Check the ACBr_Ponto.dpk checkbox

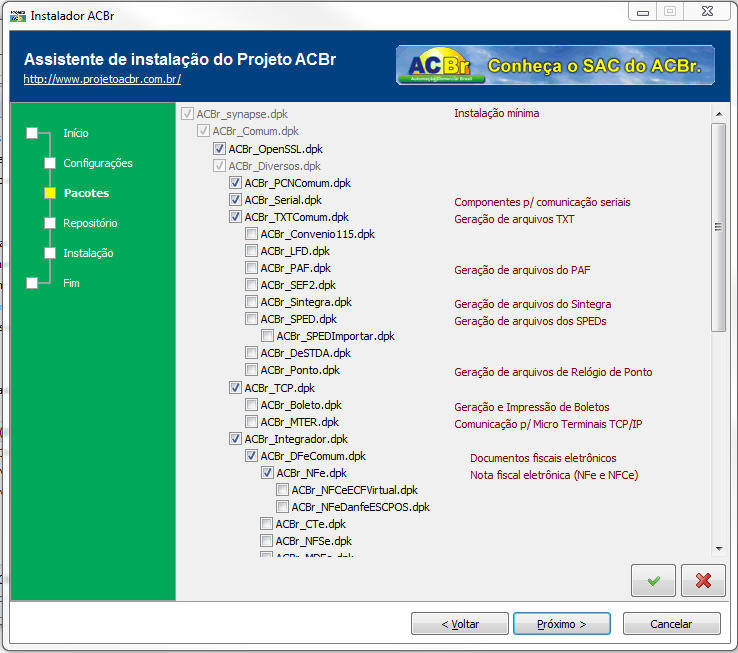[x=251, y=370]
